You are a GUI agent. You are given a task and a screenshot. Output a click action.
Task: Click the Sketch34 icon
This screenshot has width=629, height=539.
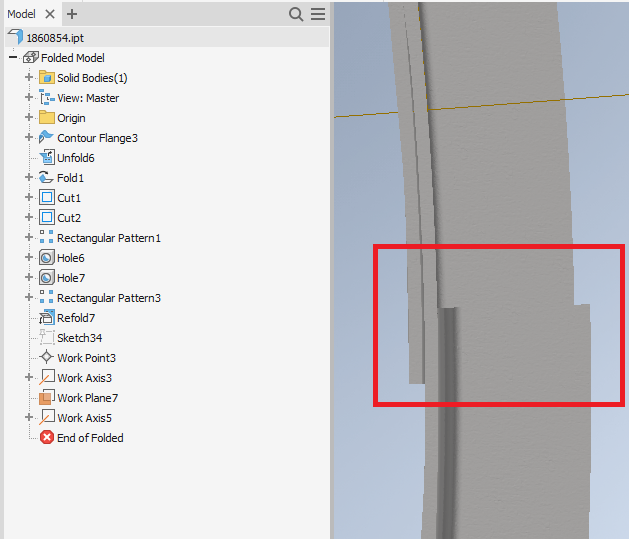(x=47, y=337)
